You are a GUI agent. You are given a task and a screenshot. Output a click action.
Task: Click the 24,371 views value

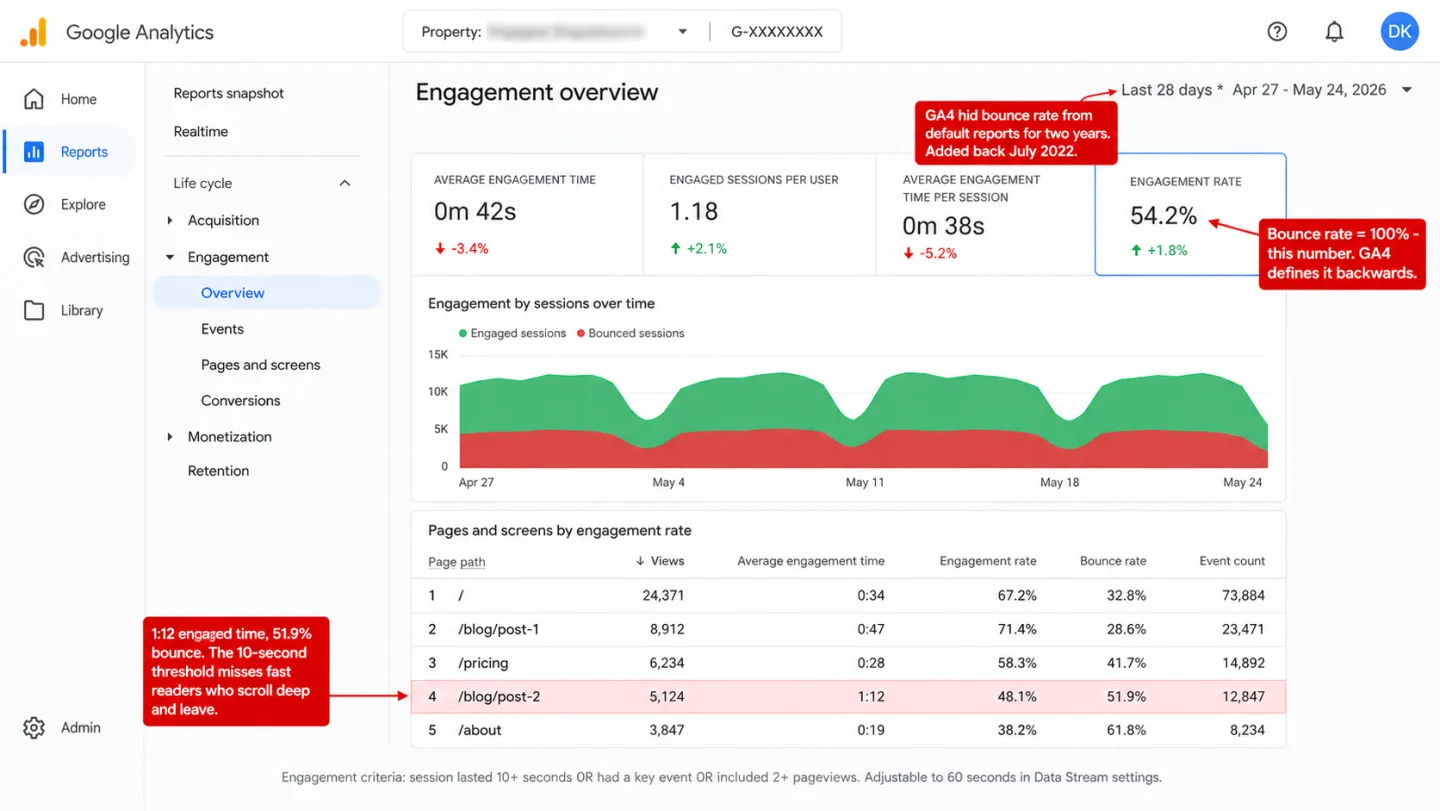tap(663, 595)
